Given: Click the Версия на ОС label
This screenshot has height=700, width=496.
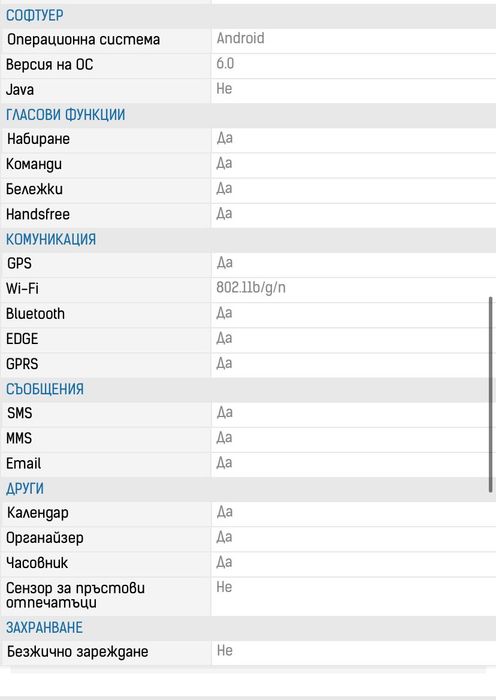Looking at the screenshot, I should pos(50,65).
